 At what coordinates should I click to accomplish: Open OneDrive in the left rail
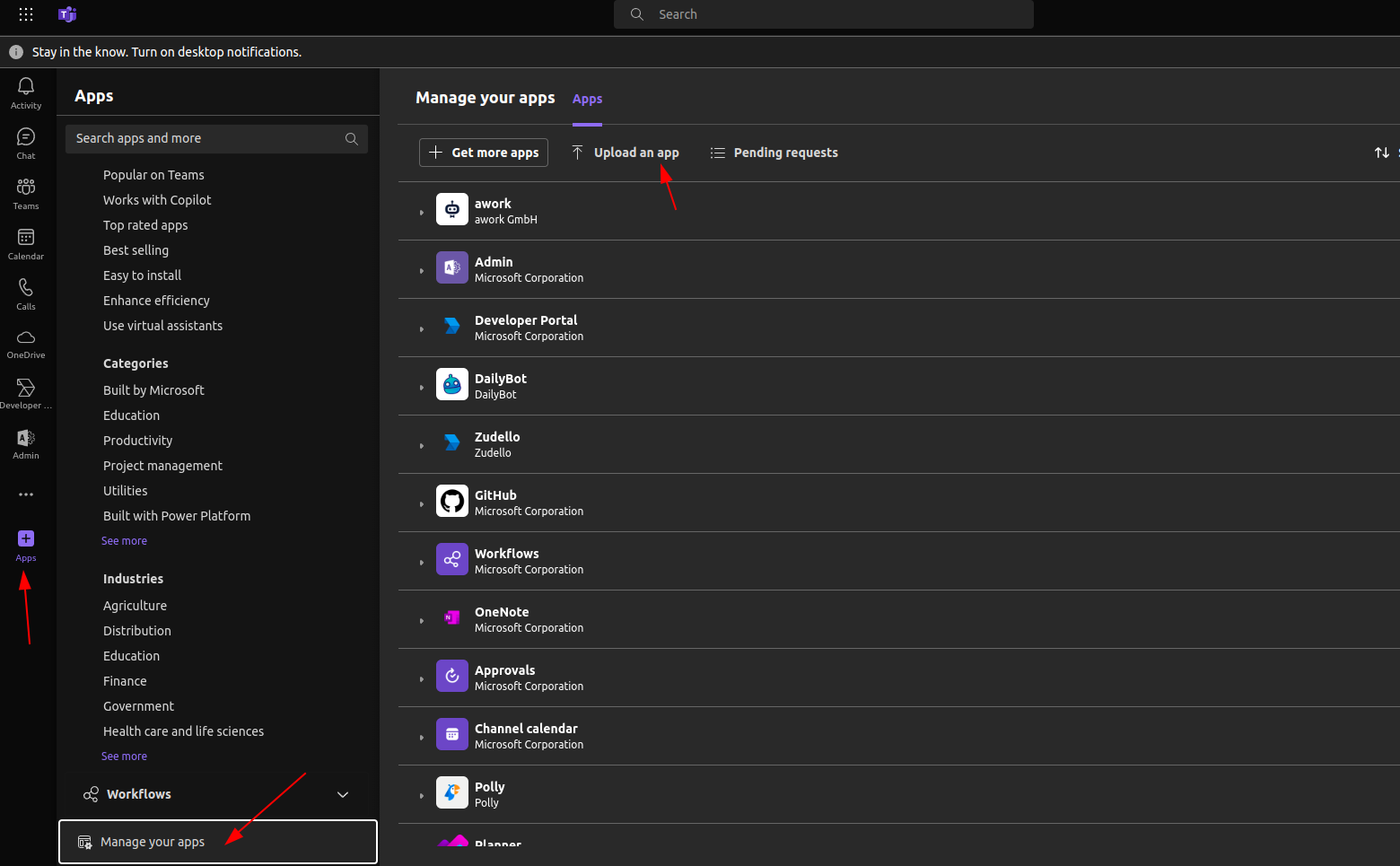pos(26,344)
